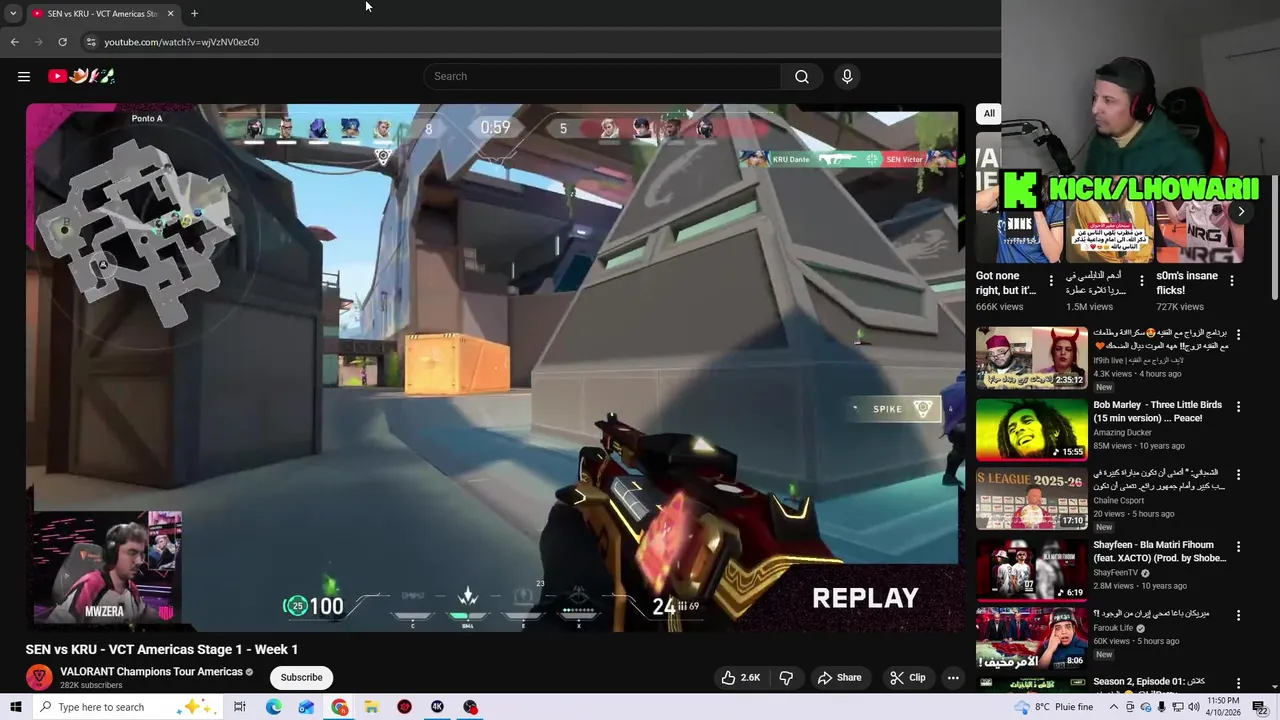Click the video title 'SEN vs KRU - VCT Americas'
1280x720 pixels.
tap(162, 649)
